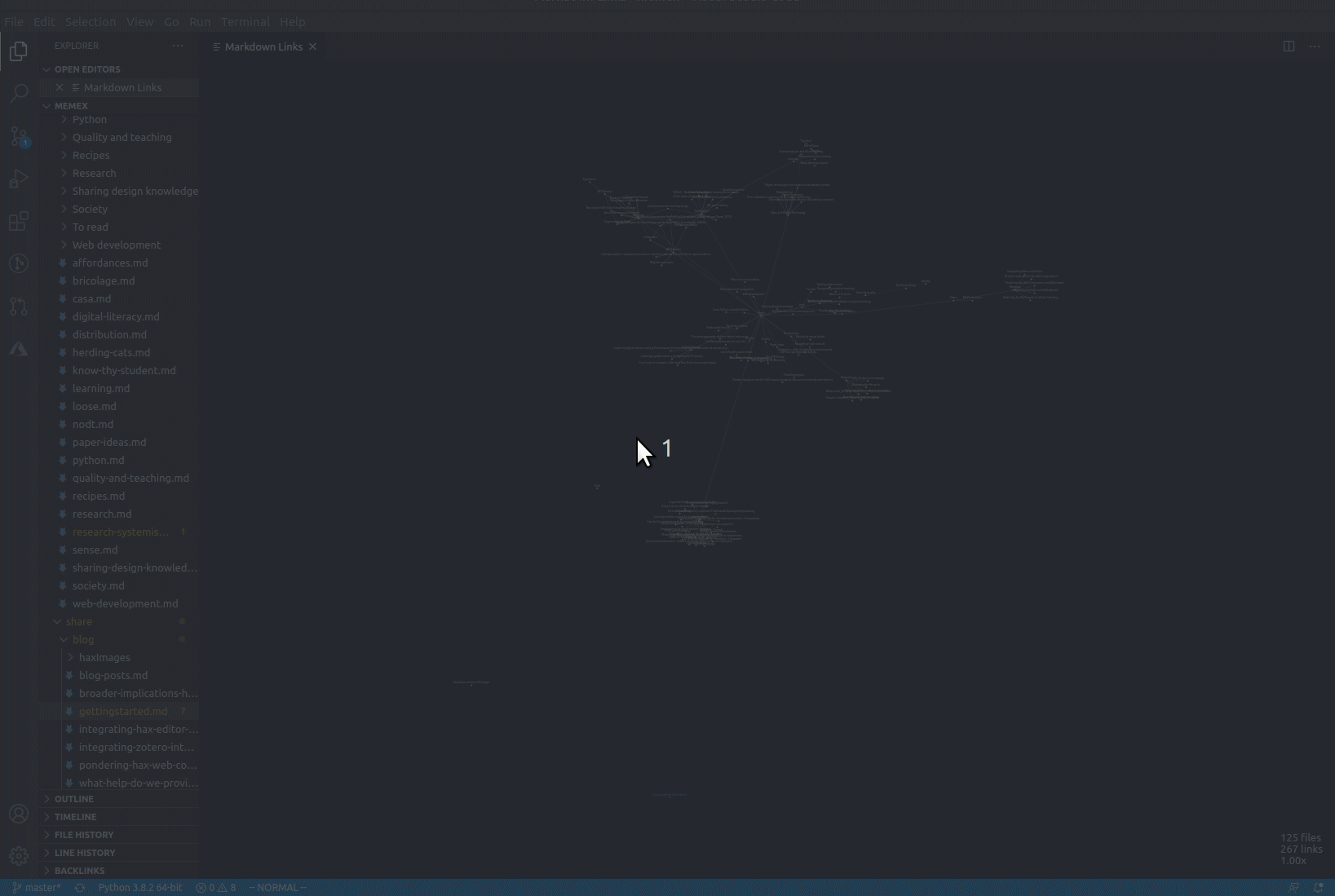Viewport: 1335px width, 896px height.
Task: Click errors and warnings status indicator
Action: (x=215, y=887)
